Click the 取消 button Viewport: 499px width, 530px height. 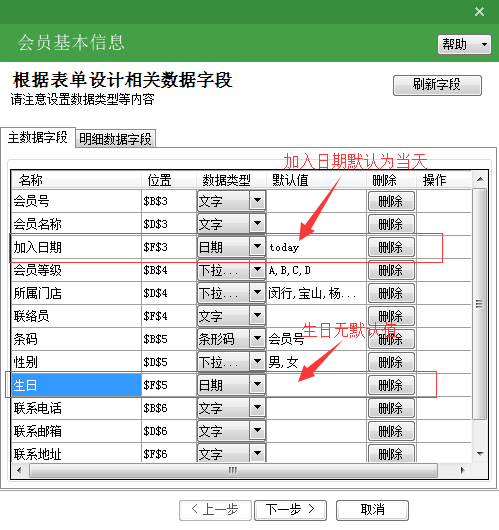coord(373,509)
